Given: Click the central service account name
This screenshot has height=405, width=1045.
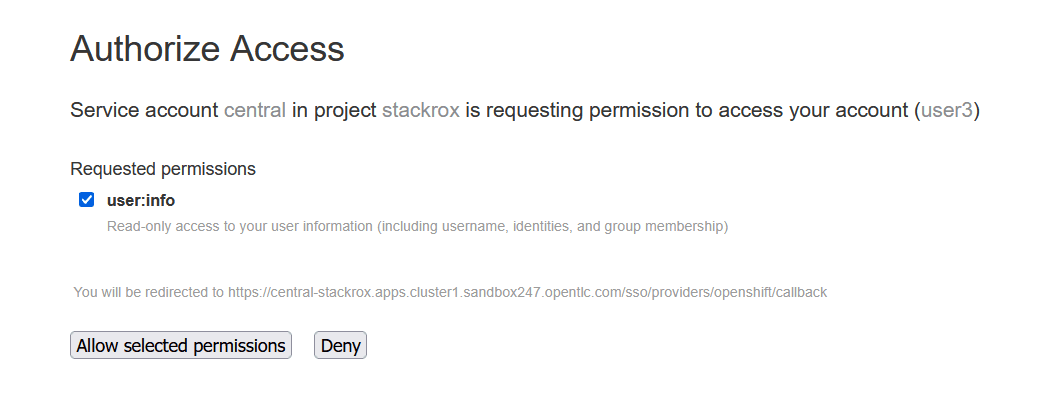Looking at the screenshot, I should (255, 110).
